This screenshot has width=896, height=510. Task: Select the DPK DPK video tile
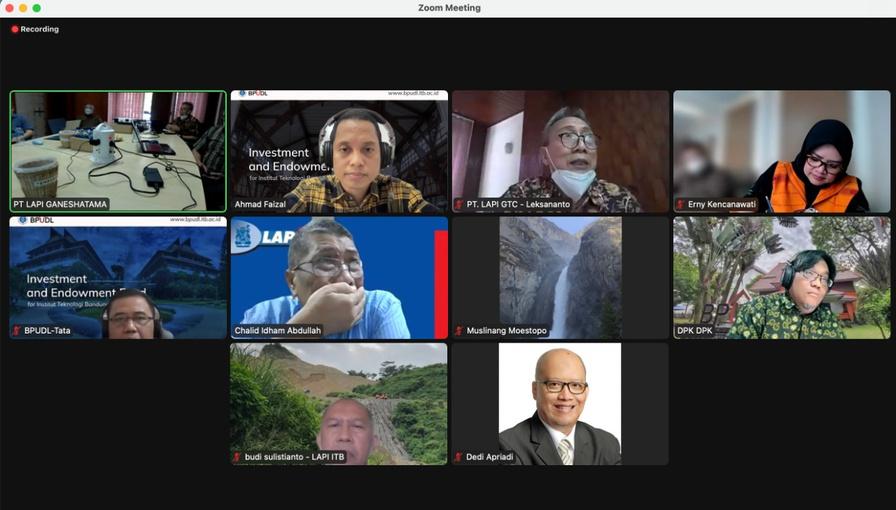[x=782, y=277]
